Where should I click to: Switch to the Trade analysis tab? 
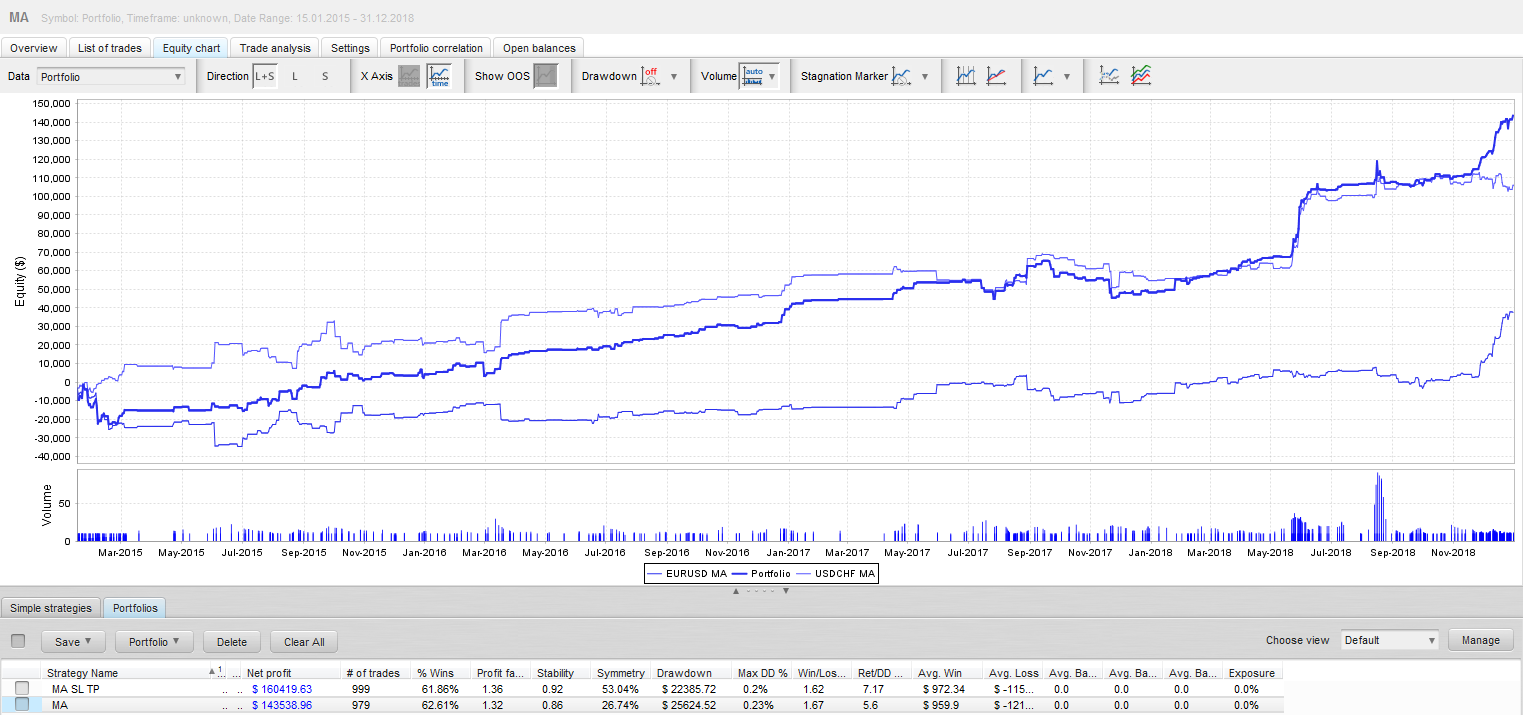tap(275, 48)
